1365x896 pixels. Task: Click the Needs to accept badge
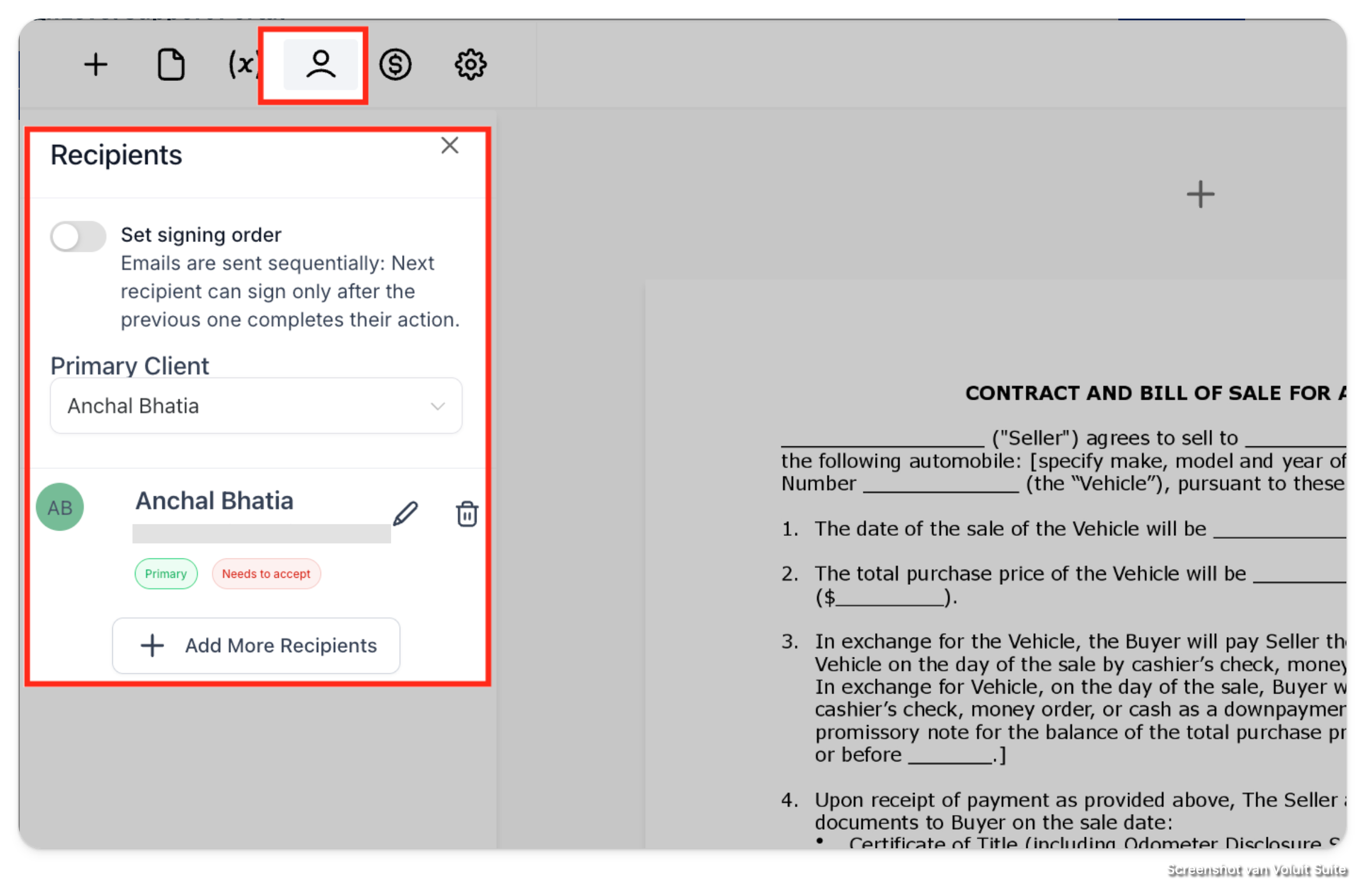point(266,574)
